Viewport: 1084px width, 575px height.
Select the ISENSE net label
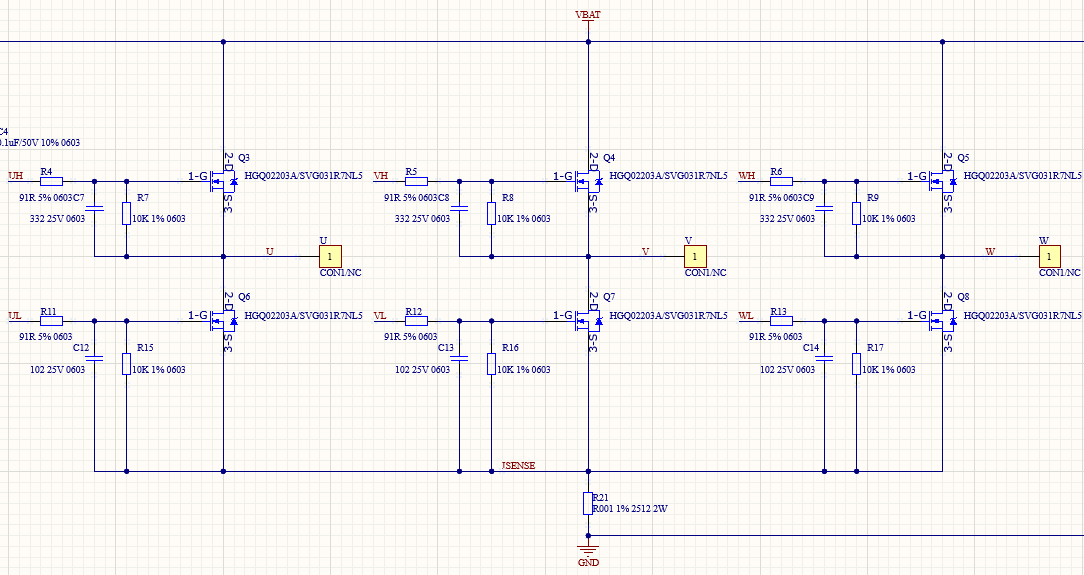[518, 465]
